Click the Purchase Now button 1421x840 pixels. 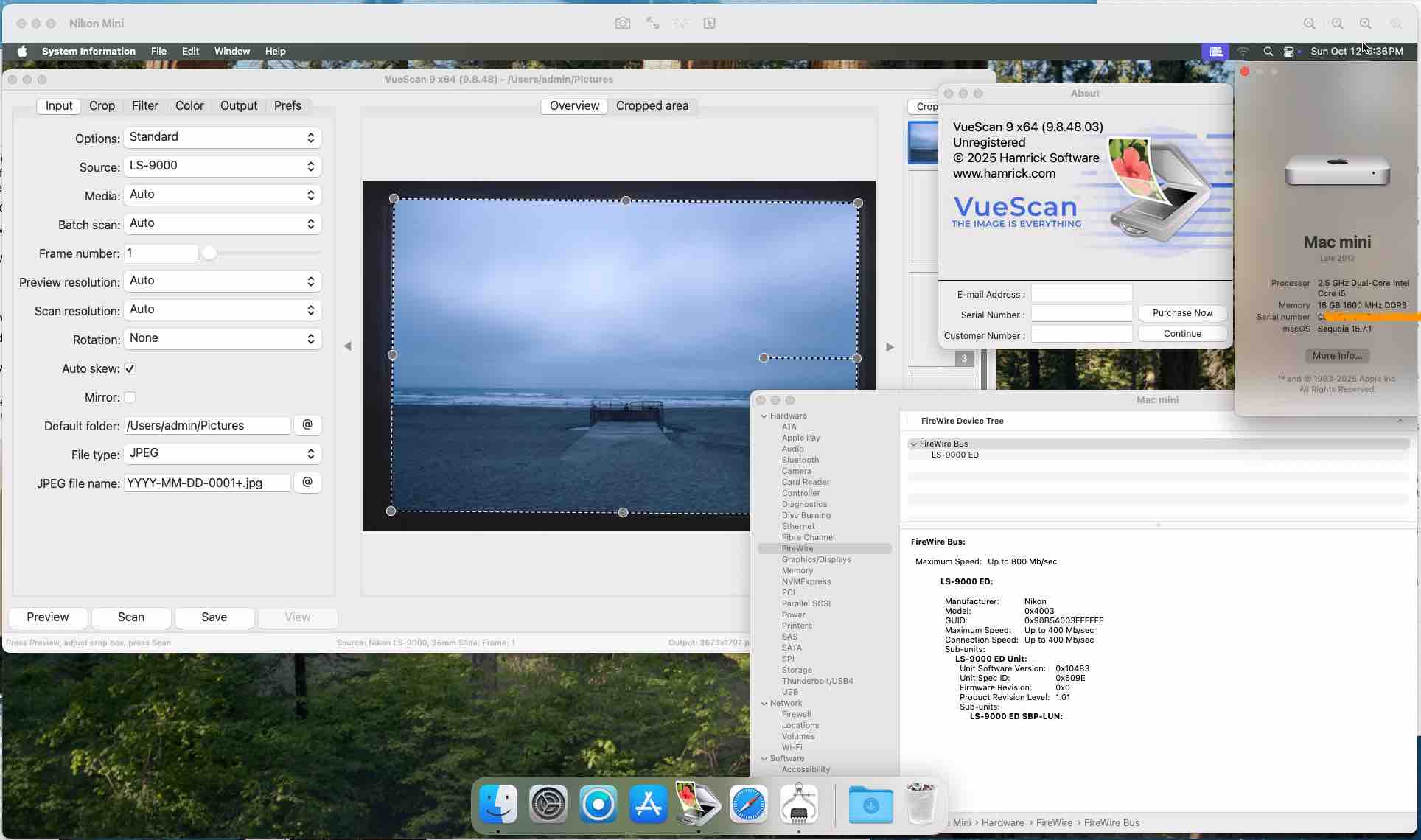[1181, 313]
